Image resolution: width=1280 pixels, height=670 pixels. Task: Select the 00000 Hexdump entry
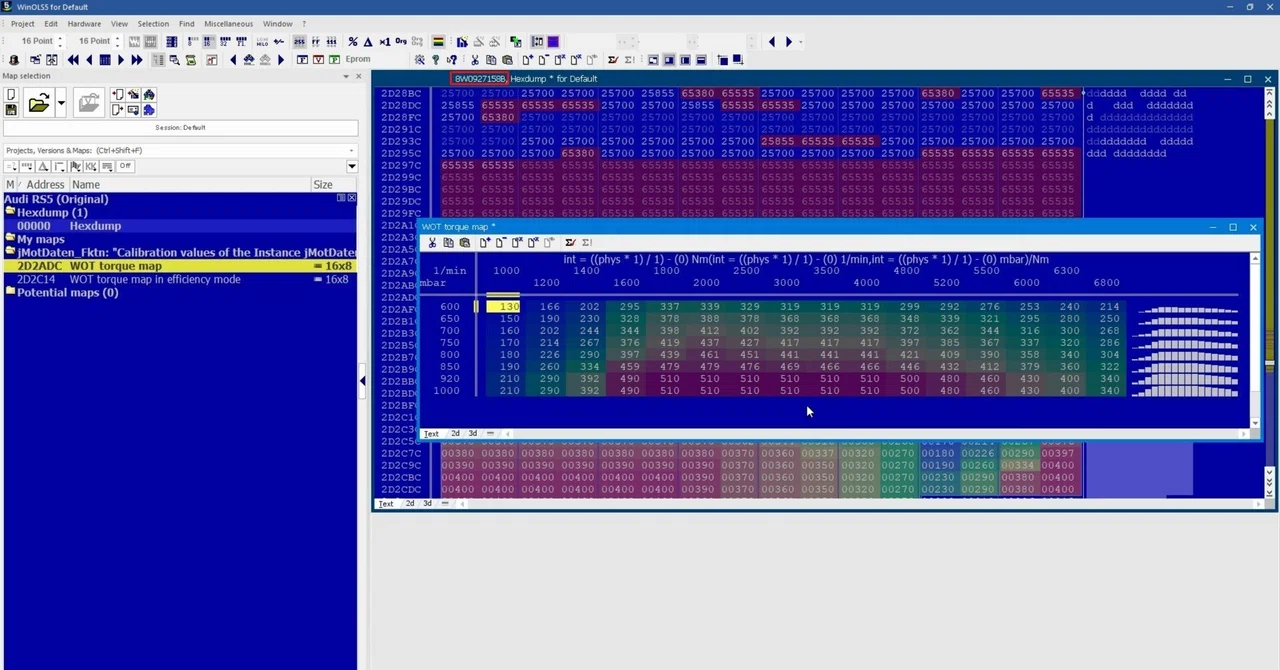pos(180,226)
